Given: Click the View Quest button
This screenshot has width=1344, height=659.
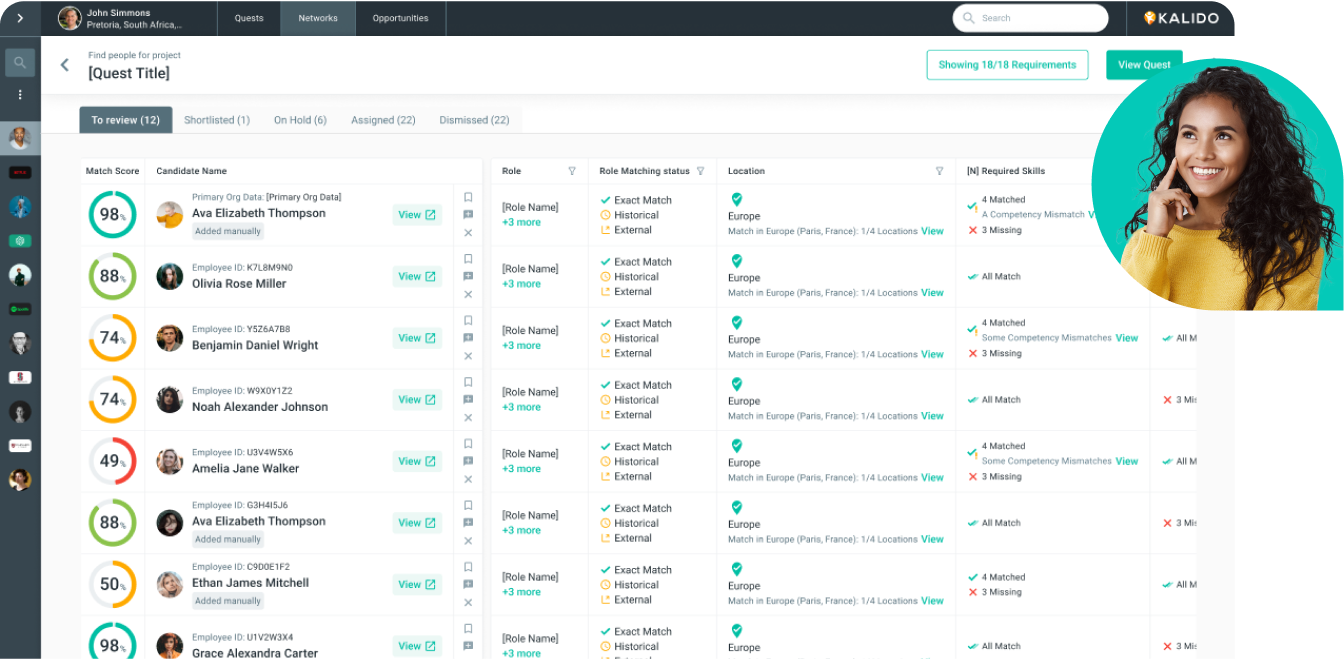Looking at the screenshot, I should pos(1144,65).
